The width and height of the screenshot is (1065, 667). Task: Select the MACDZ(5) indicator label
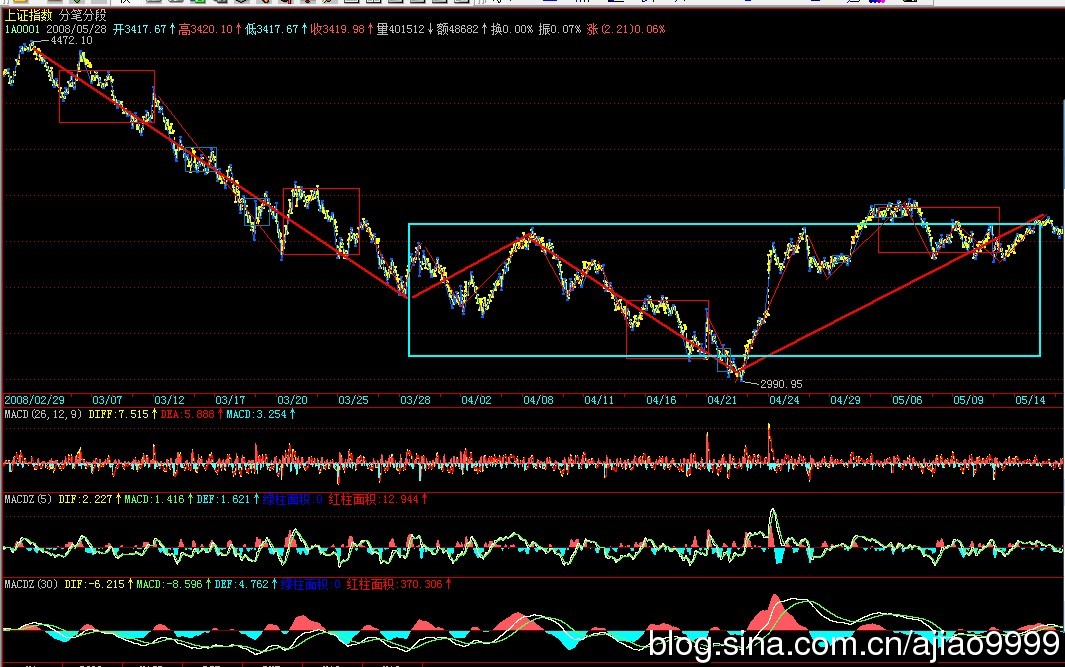(28, 498)
